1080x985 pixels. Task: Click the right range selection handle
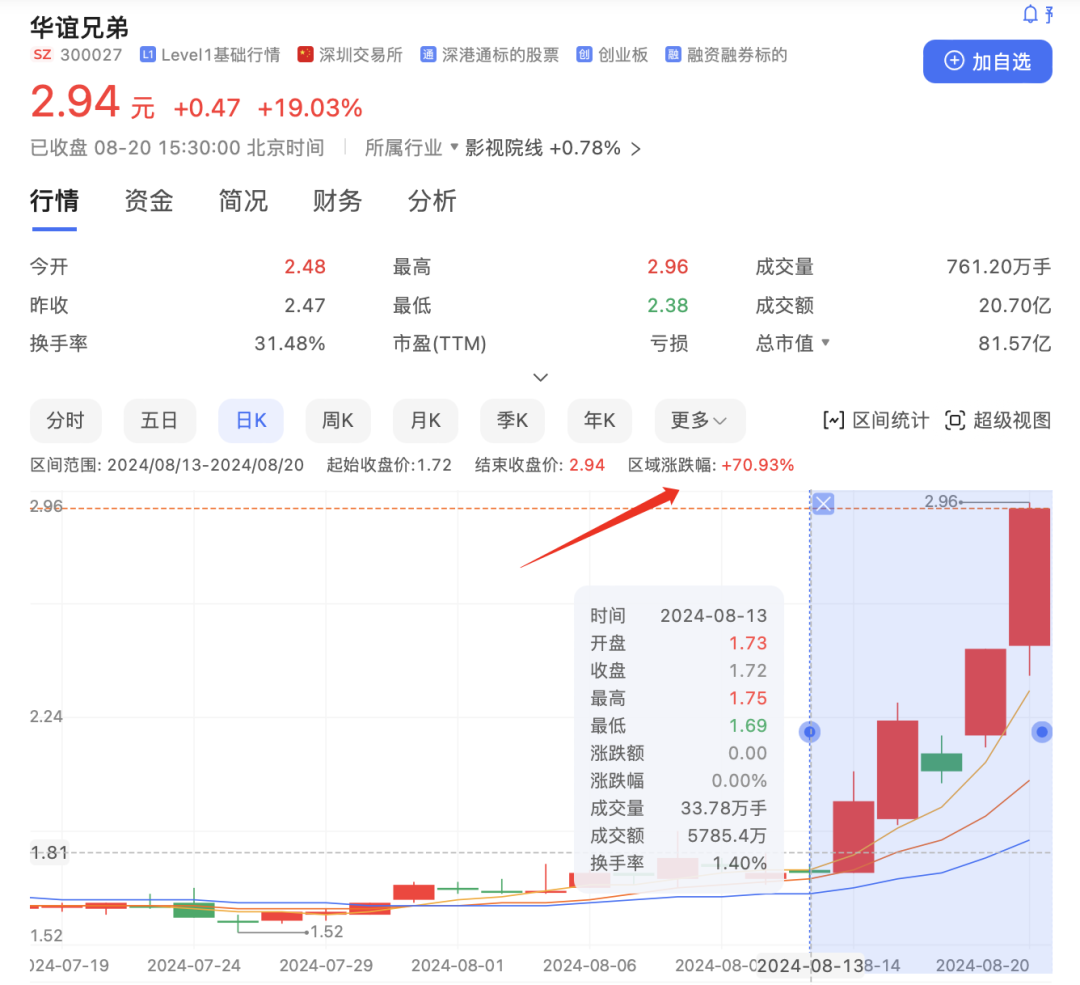[1041, 732]
